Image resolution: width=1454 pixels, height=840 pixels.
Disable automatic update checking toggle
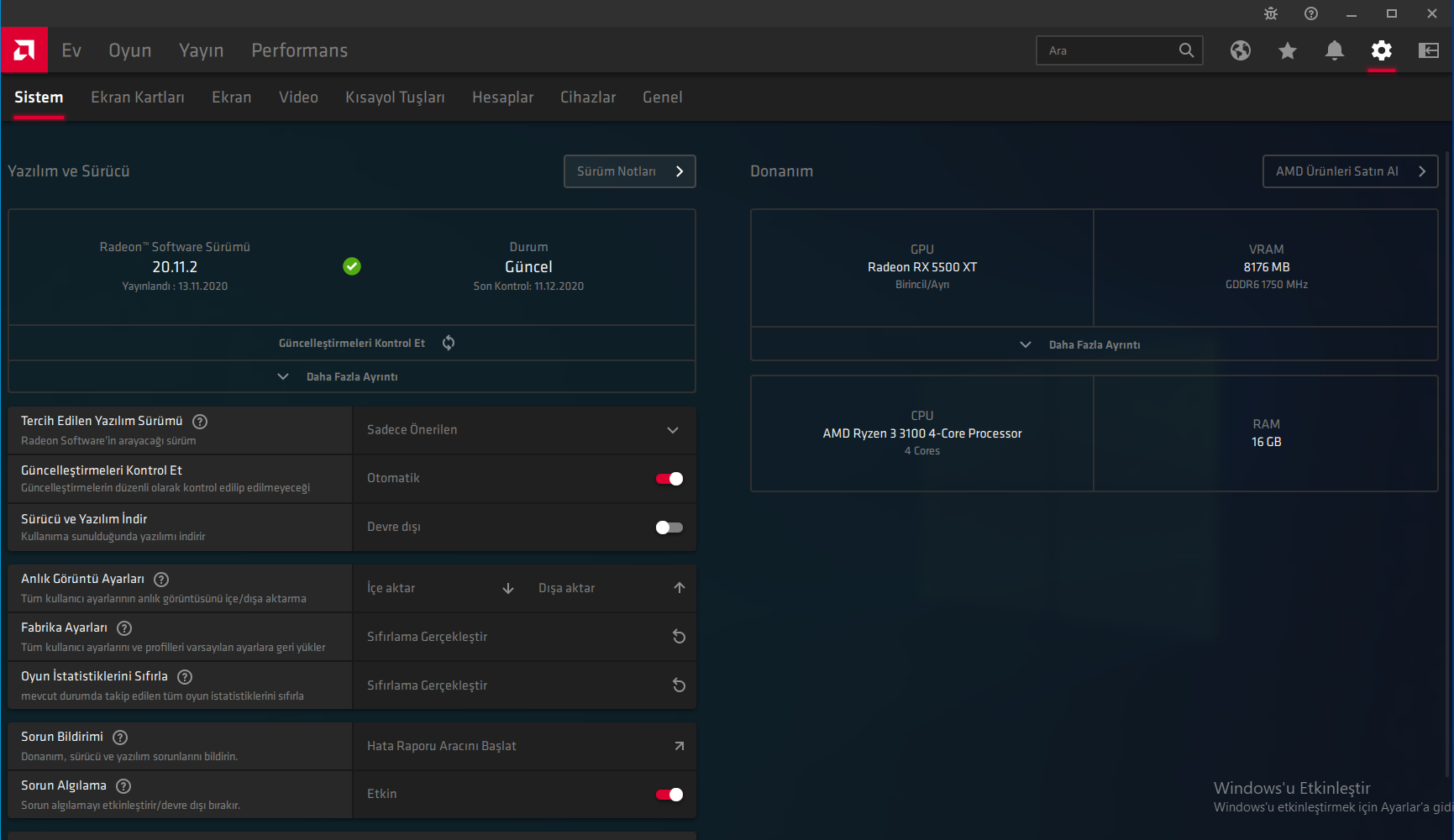[x=669, y=479]
